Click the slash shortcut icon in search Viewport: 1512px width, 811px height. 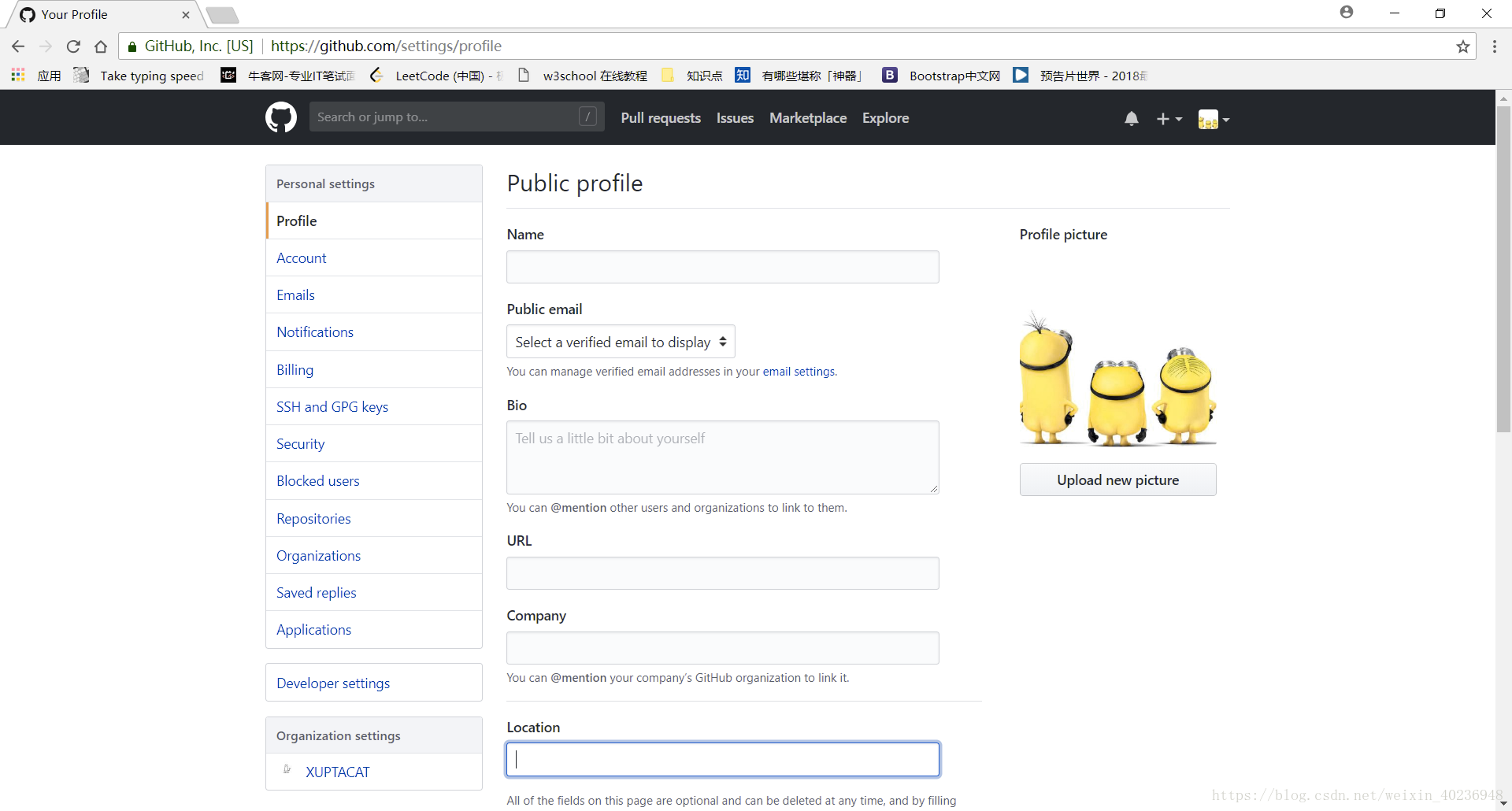coord(587,117)
